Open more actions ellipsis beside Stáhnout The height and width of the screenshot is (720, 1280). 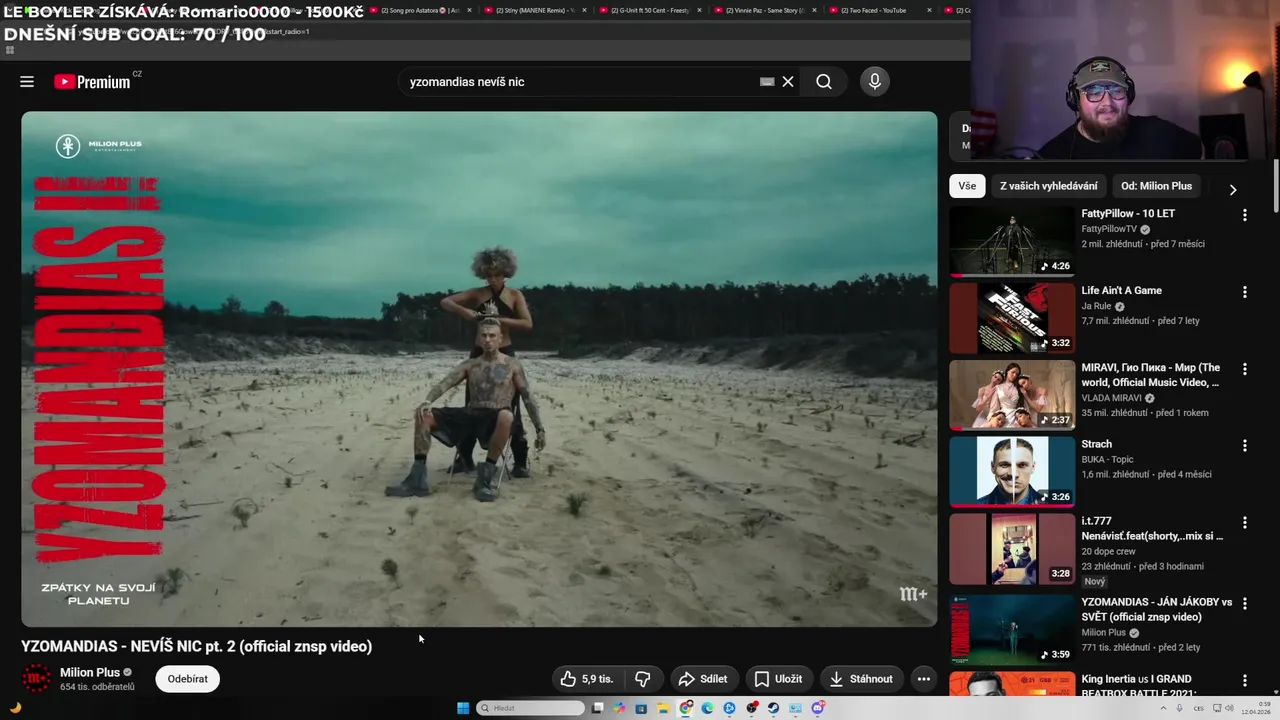tap(924, 679)
